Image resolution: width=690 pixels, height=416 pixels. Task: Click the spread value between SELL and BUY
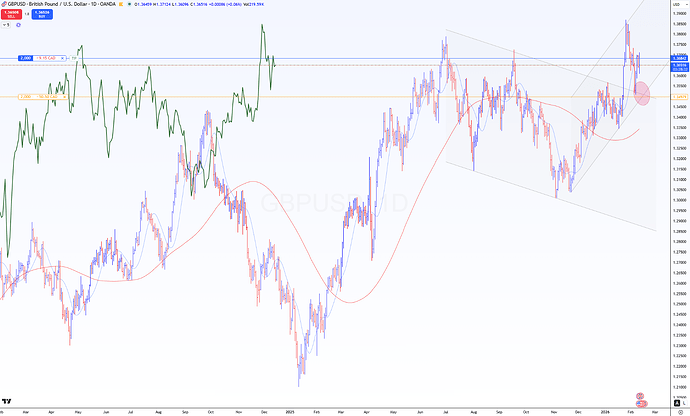tap(27, 14)
